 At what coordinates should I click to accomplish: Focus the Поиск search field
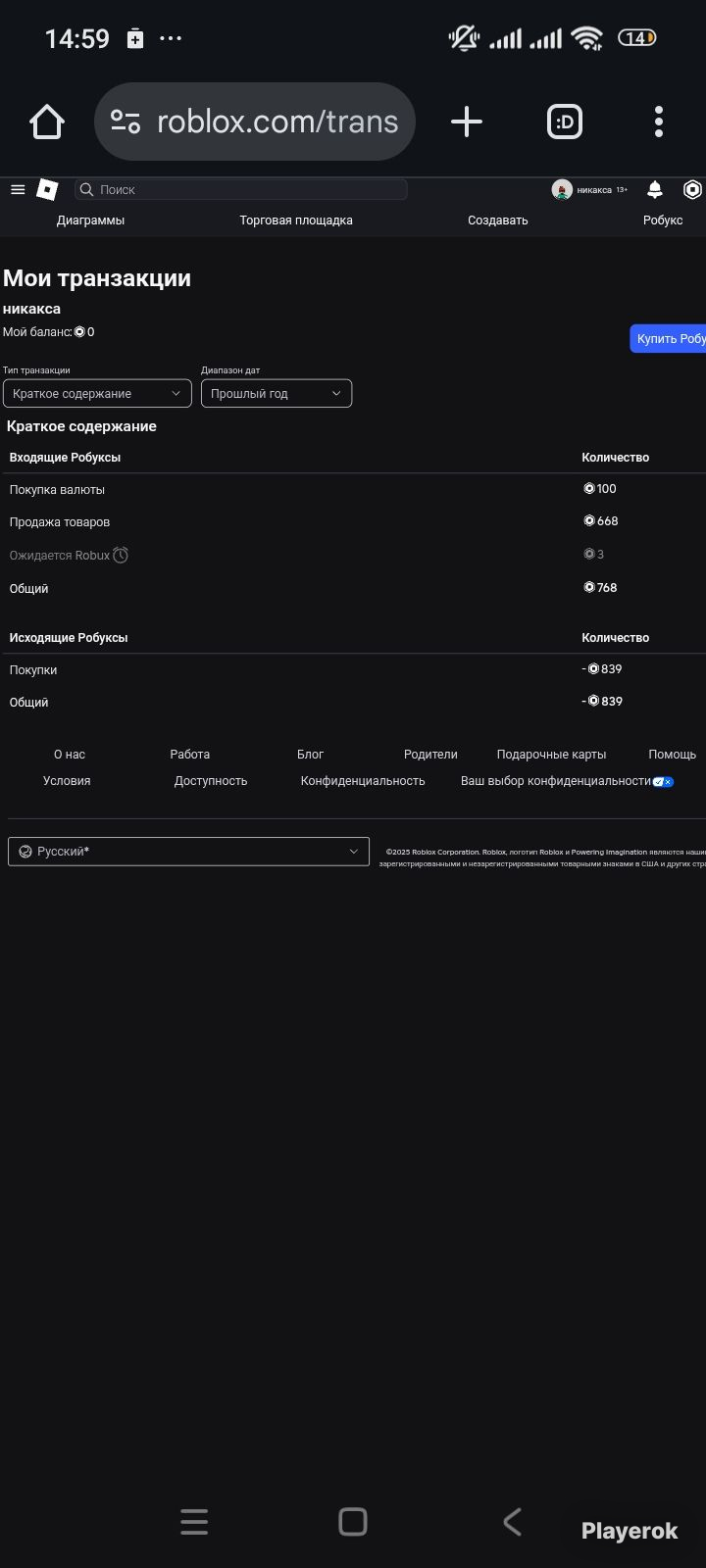[241, 190]
